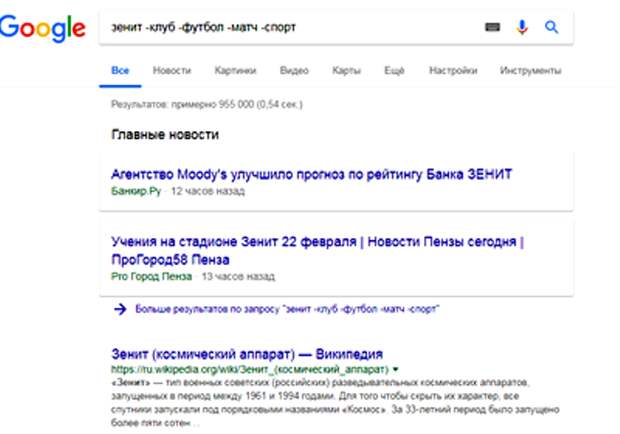620x434 pixels.
Task: Select the 'Все' tab
Action: coord(120,71)
